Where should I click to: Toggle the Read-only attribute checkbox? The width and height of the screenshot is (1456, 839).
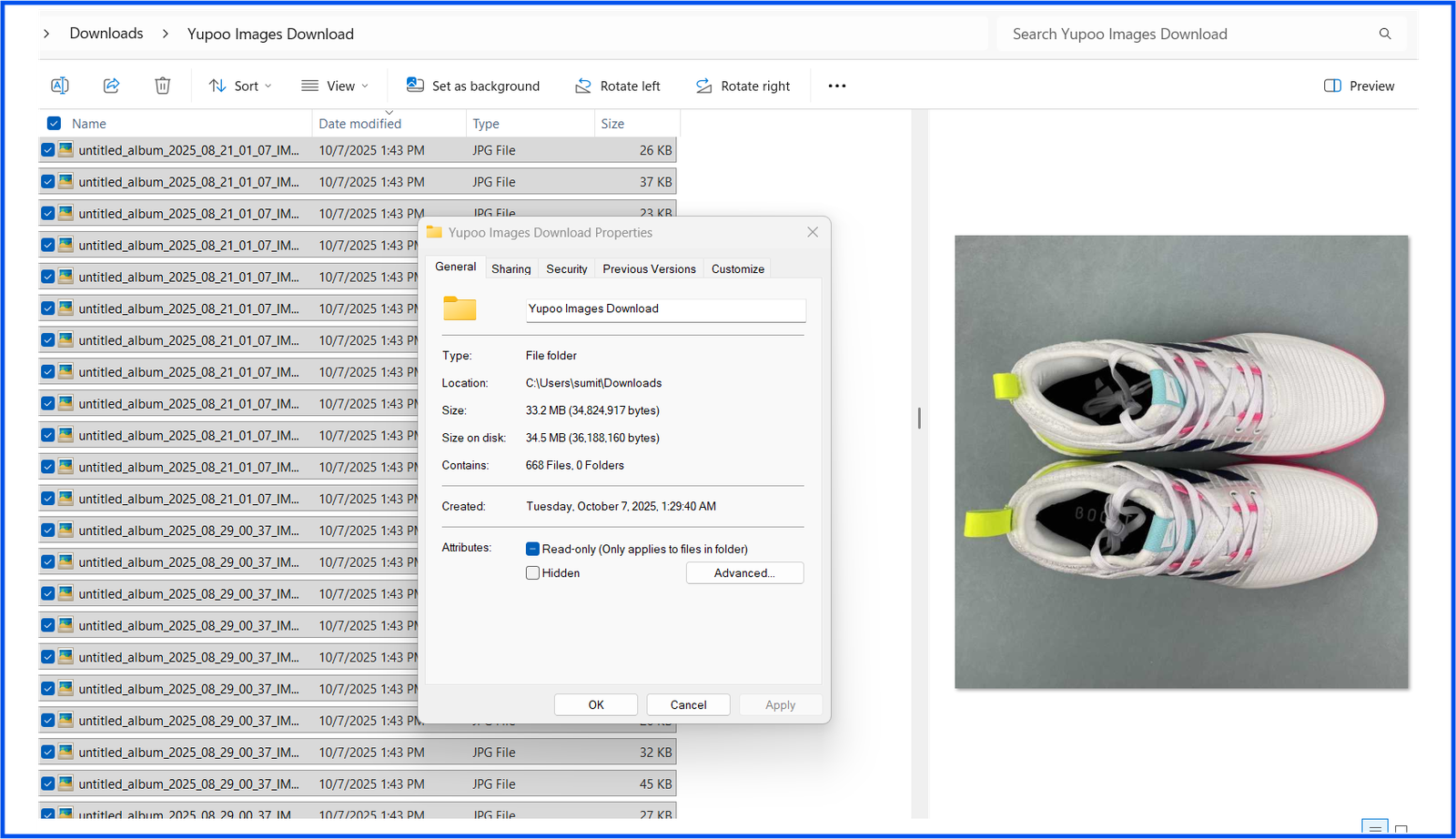coord(533,549)
